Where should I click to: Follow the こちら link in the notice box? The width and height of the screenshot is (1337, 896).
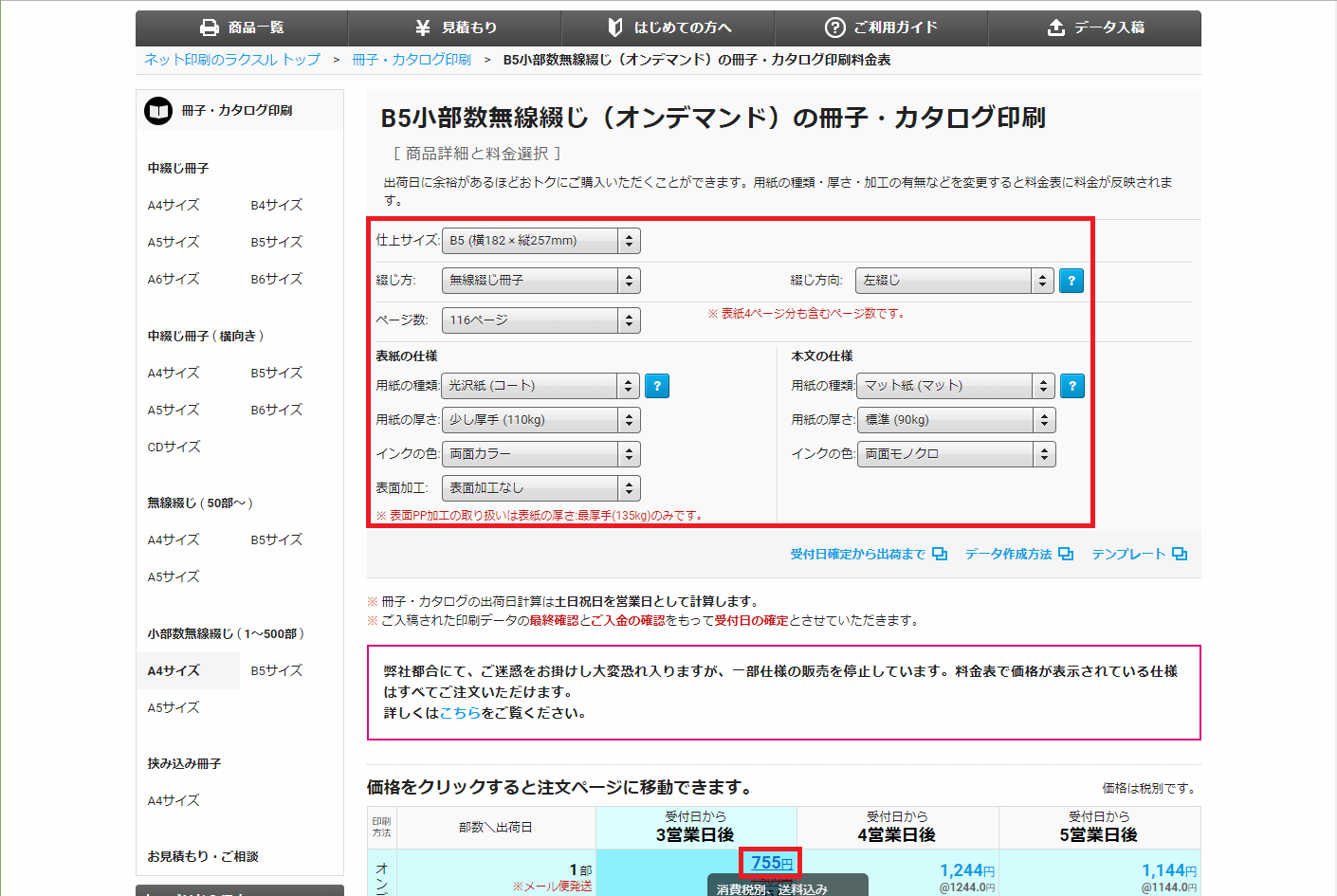point(460,713)
